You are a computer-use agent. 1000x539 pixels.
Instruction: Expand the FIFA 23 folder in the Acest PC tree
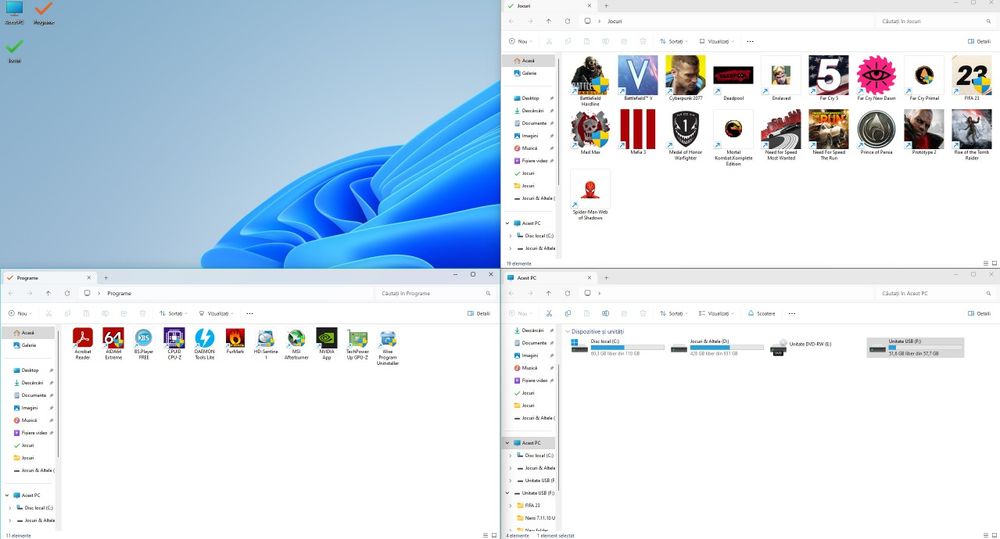click(510, 506)
